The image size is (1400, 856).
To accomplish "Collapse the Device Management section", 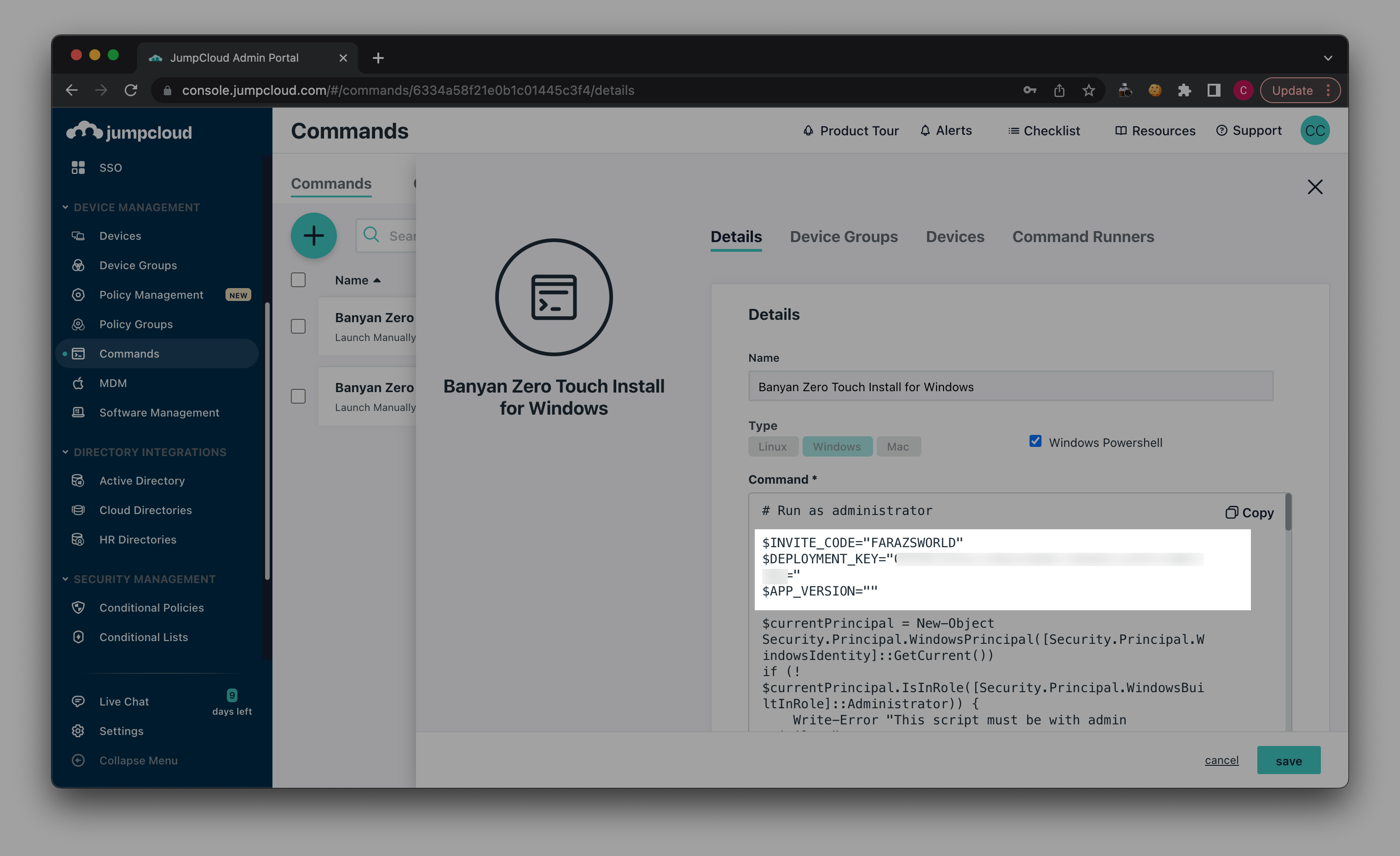I will 65,207.
